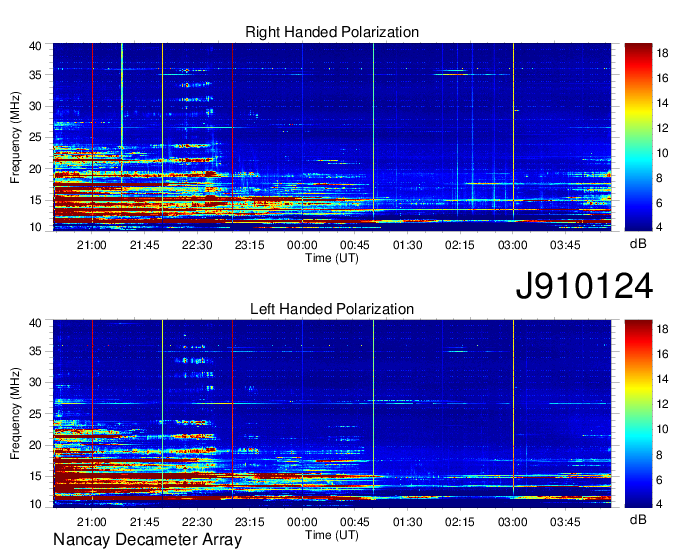Select 01:30 time tick on Left Handed plot
Image resolution: width=680 pixels, height=552 pixels.
pyautogui.click(x=408, y=522)
